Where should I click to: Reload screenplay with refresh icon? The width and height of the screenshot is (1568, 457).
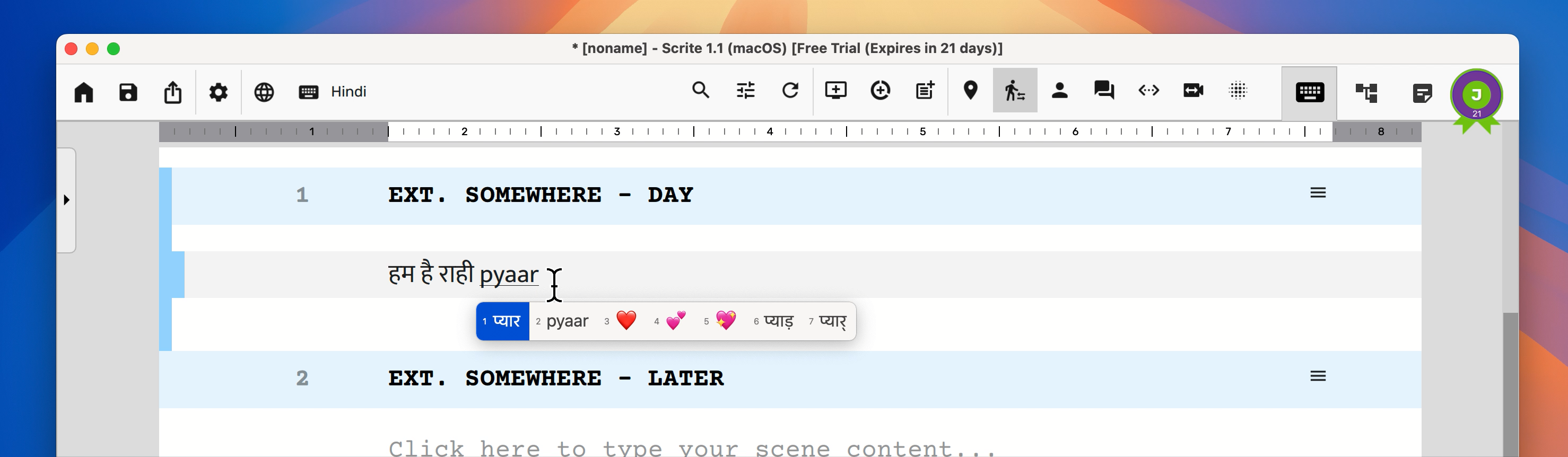[x=790, y=91]
